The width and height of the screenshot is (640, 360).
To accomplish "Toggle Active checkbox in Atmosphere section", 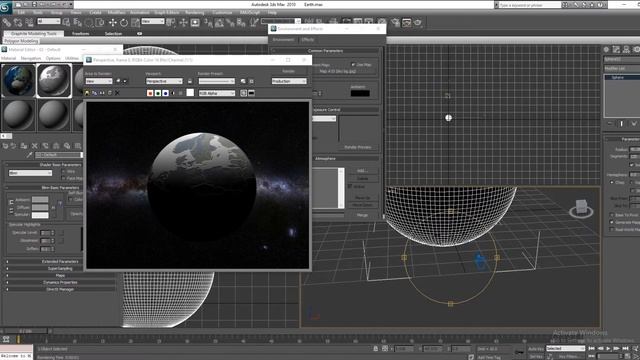I will [350, 187].
